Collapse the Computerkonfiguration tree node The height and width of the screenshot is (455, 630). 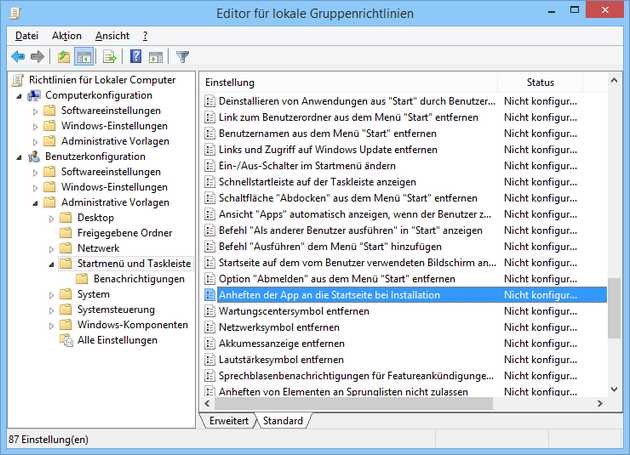click(x=19, y=95)
